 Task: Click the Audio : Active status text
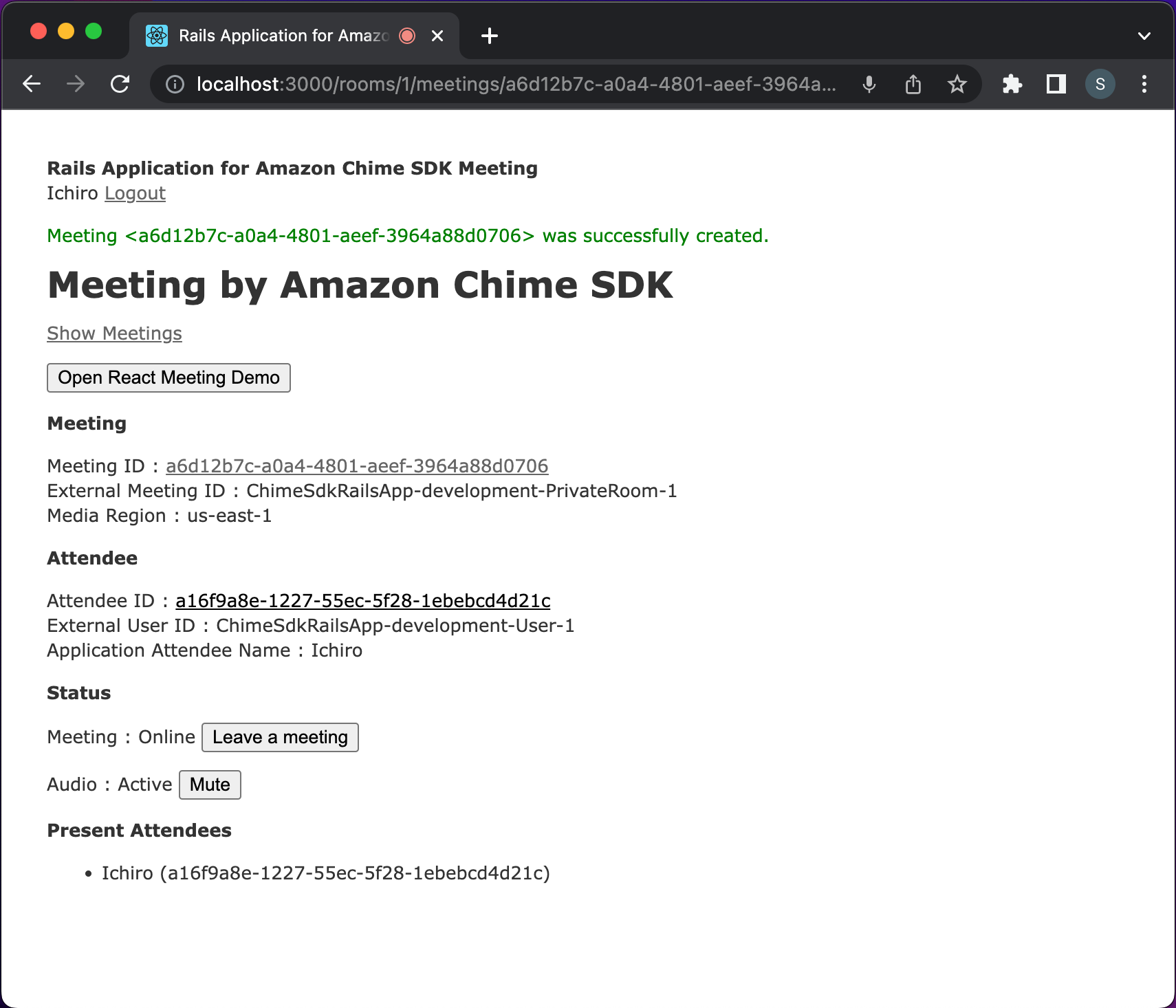[109, 785]
